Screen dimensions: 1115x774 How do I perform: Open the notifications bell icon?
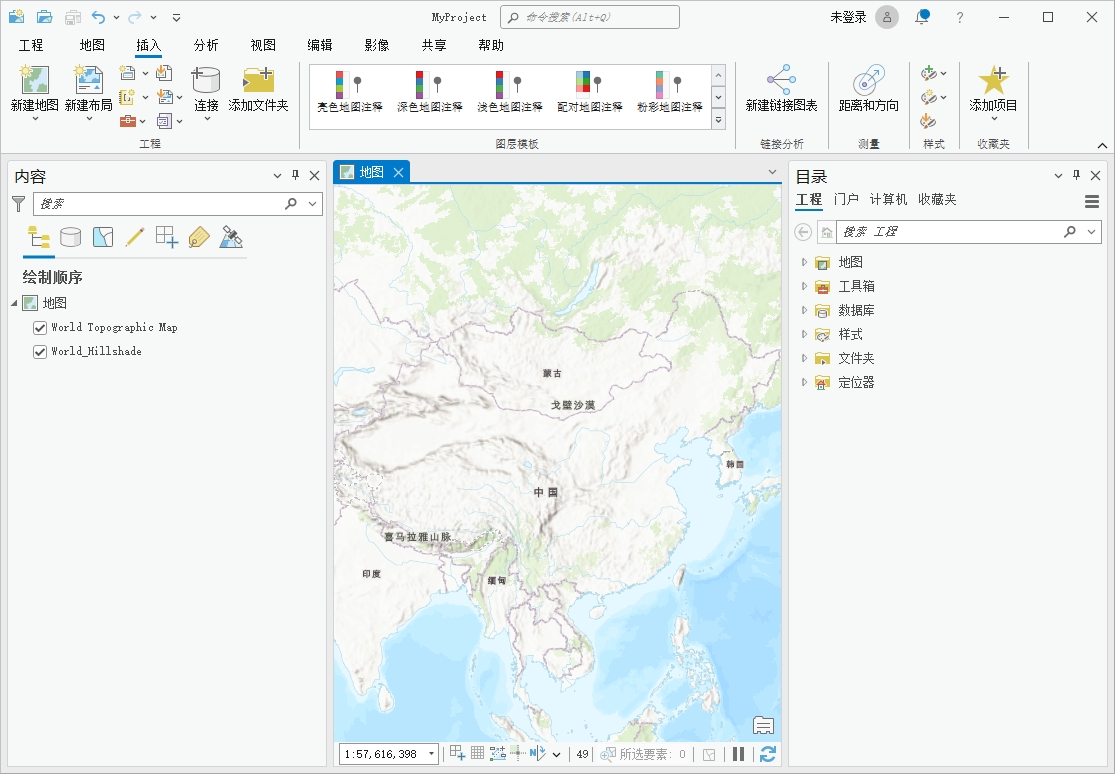[922, 17]
